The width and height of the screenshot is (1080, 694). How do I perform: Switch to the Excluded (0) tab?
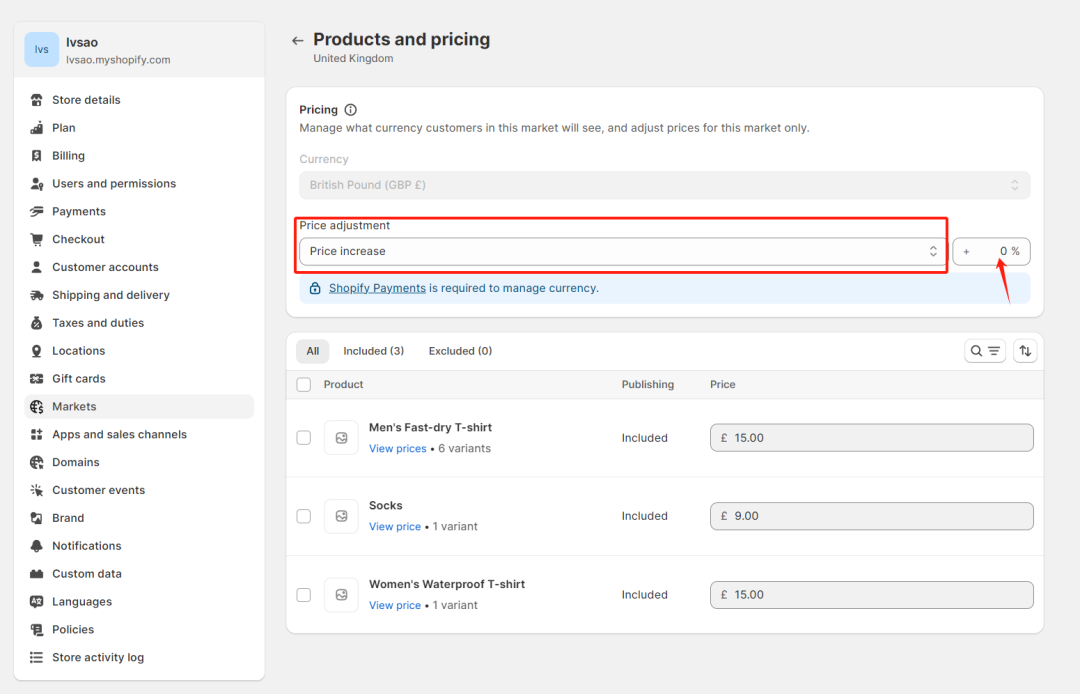[460, 351]
